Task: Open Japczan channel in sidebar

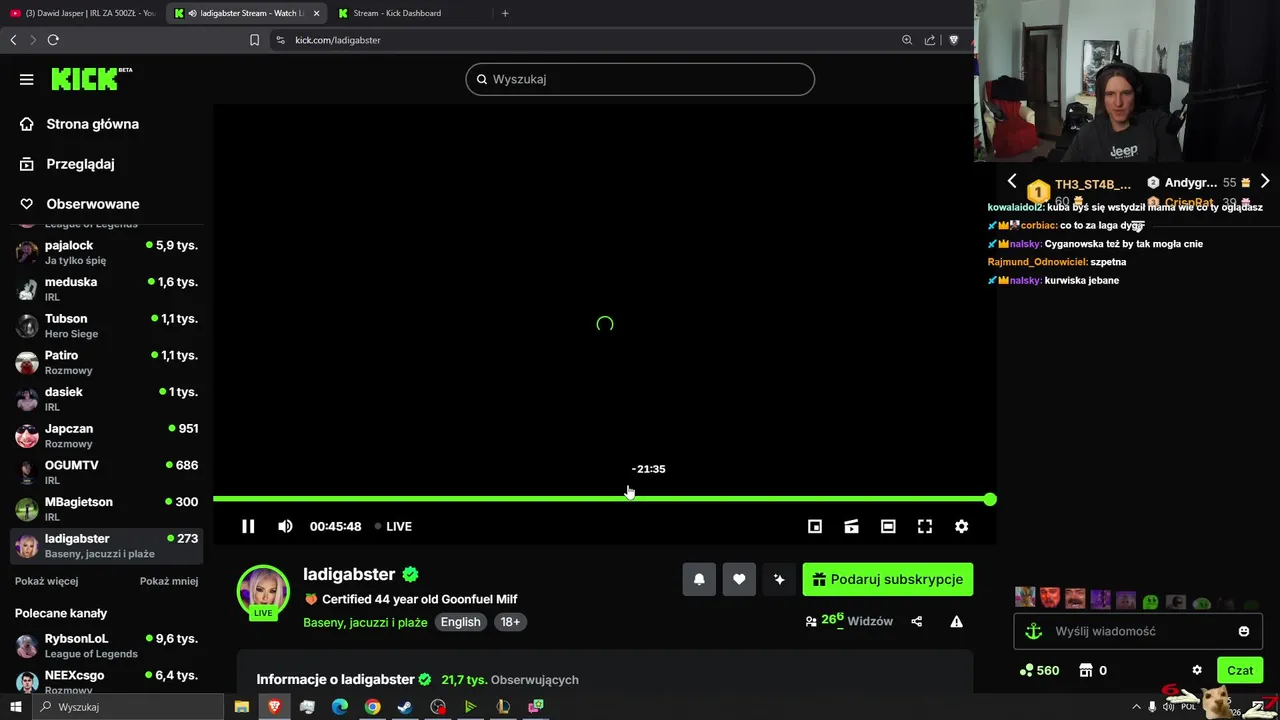Action: coord(106,436)
